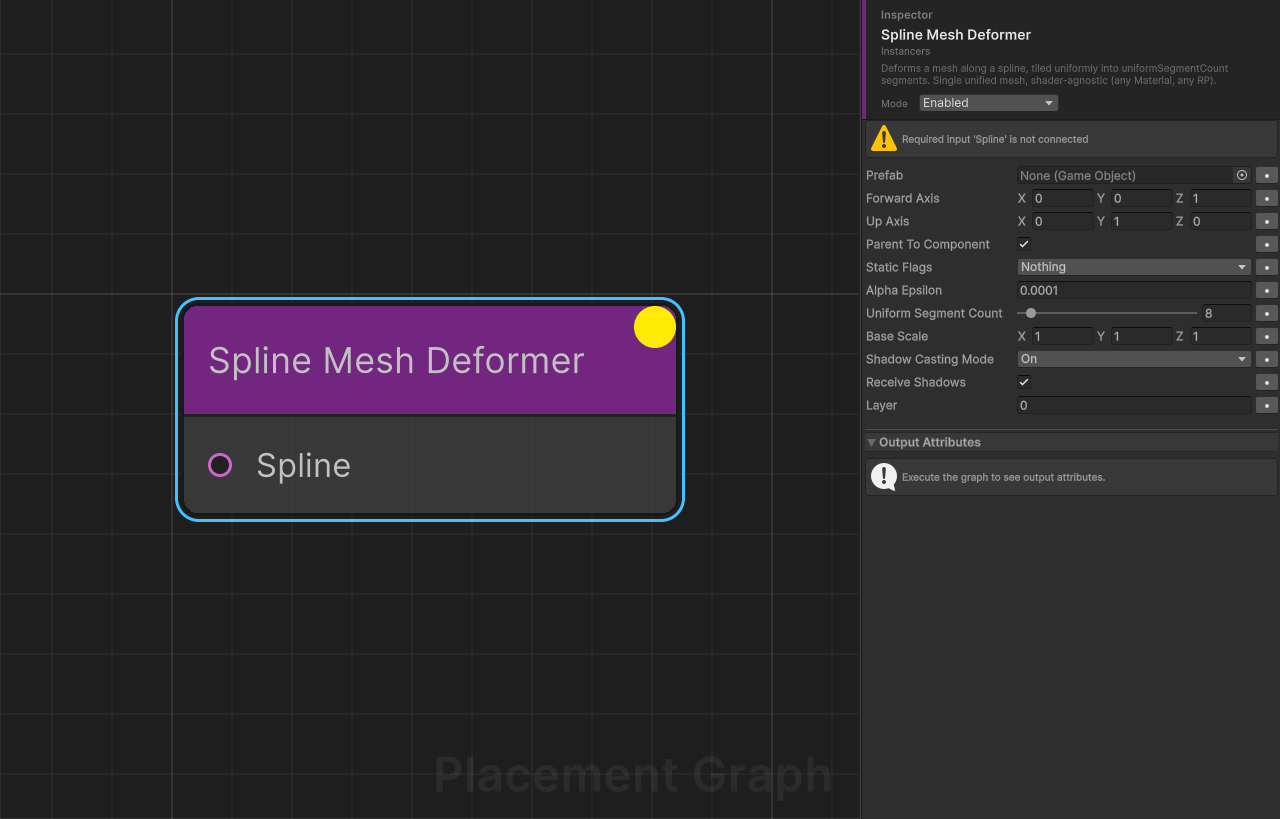
Task: Click the Base Scale Z field
Action: point(1220,336)
